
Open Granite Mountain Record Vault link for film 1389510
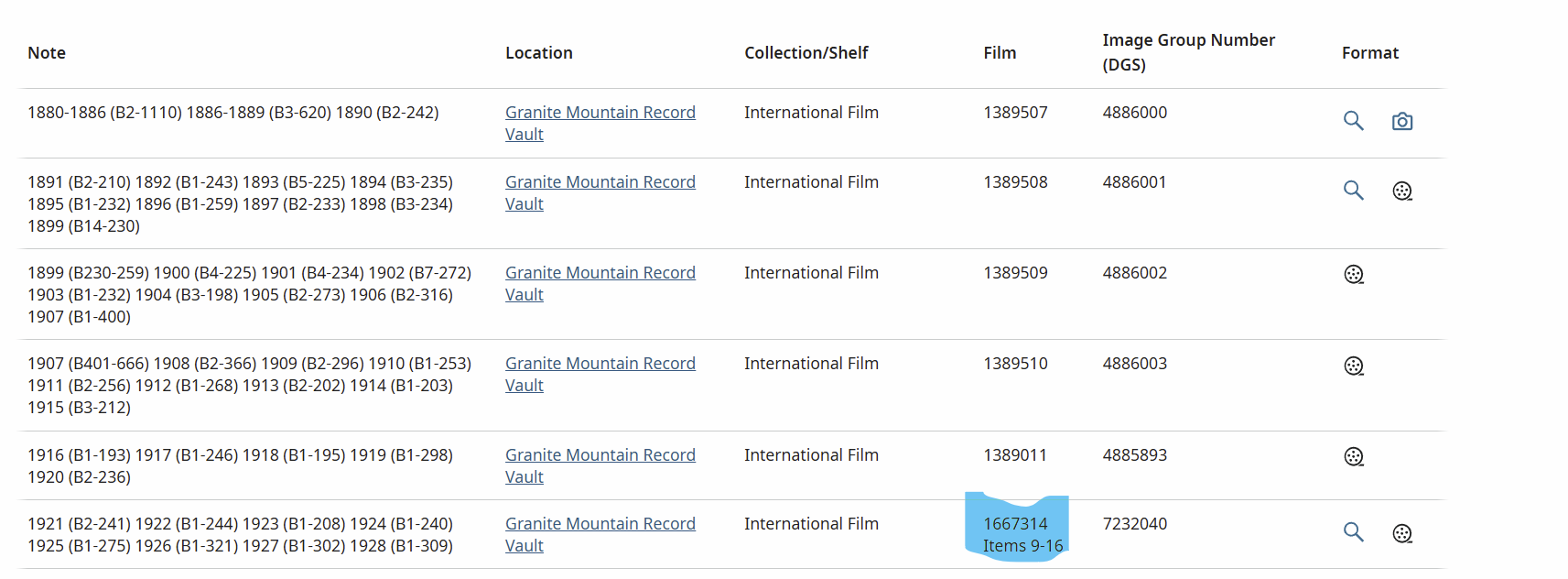[x=600, y=375]
